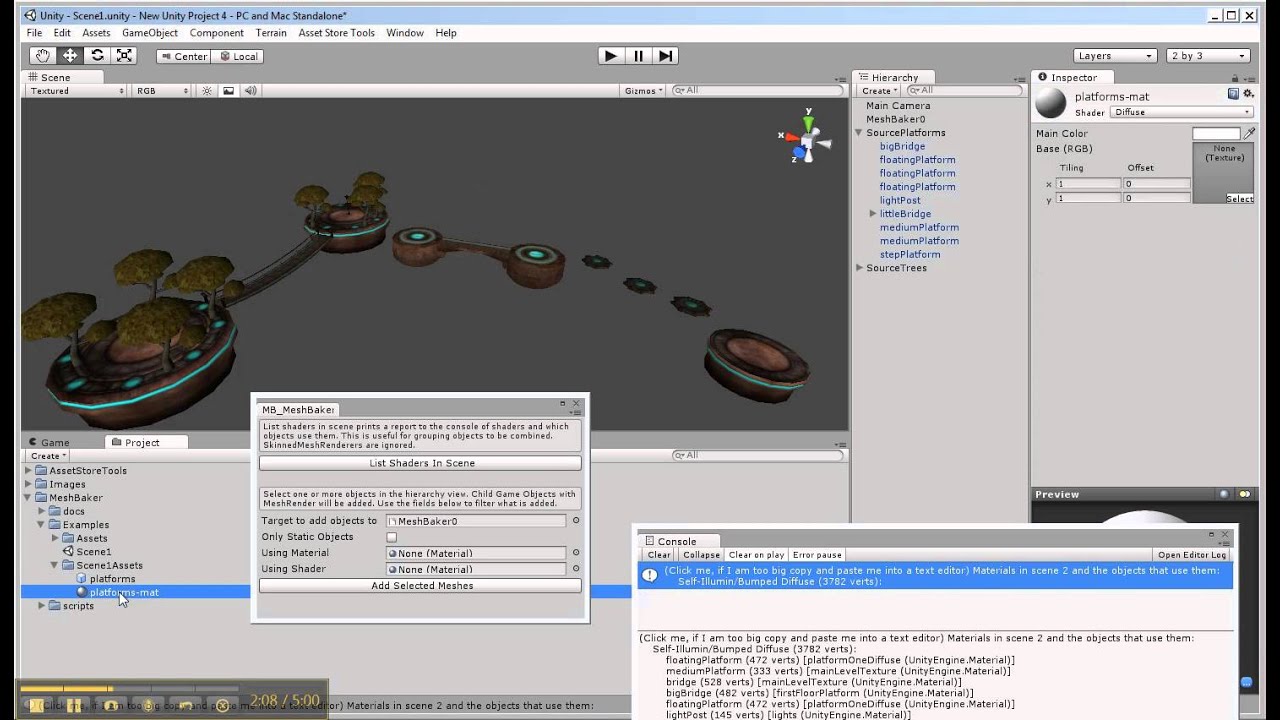Open the GameObject menu
Viewport: 1280px width, 720px height.
(x=150, y=33)
